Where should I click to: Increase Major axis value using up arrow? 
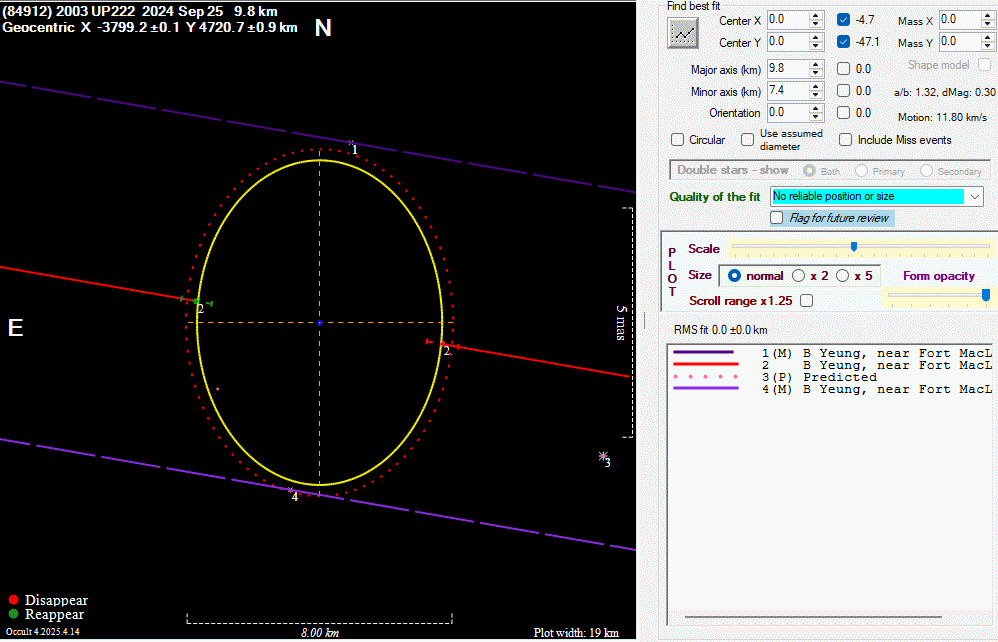point(816,65)
